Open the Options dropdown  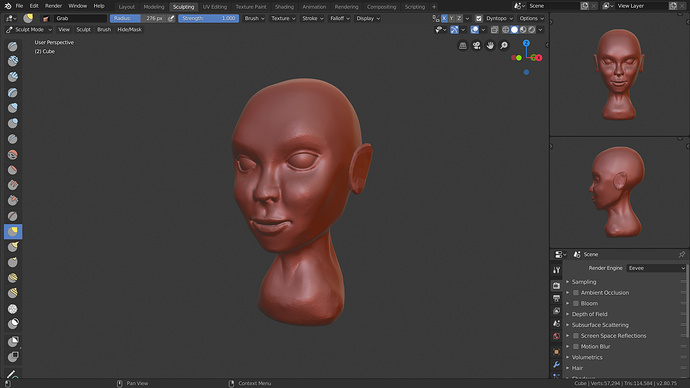531,18
